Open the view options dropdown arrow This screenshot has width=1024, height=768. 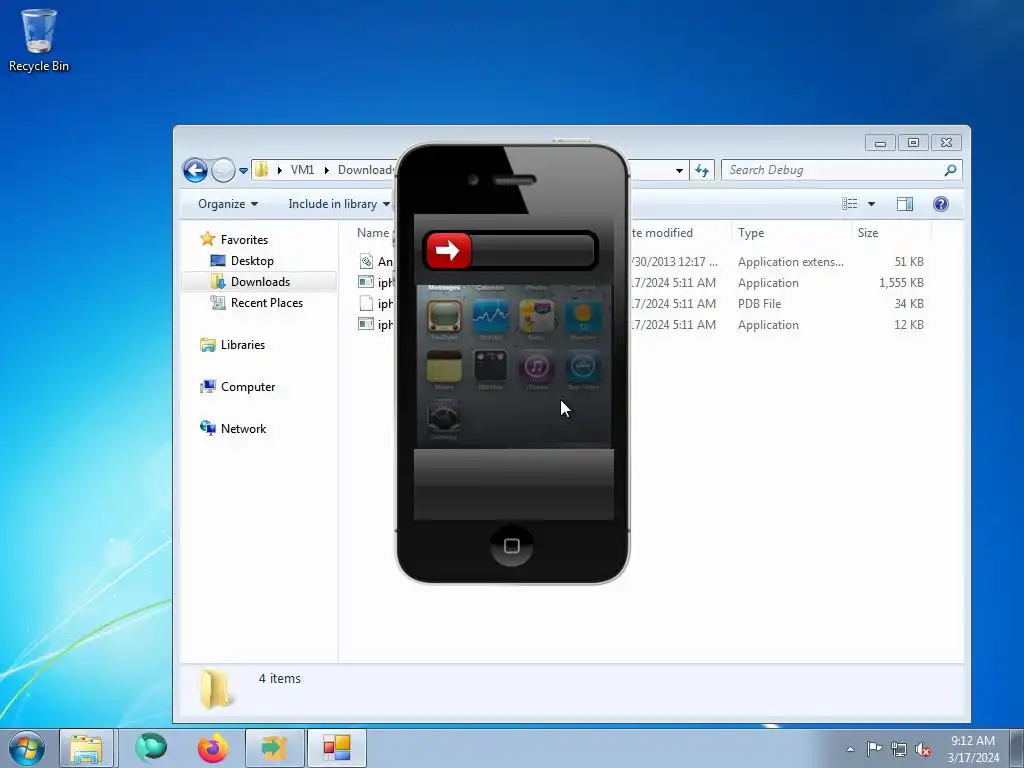point(871,204)
